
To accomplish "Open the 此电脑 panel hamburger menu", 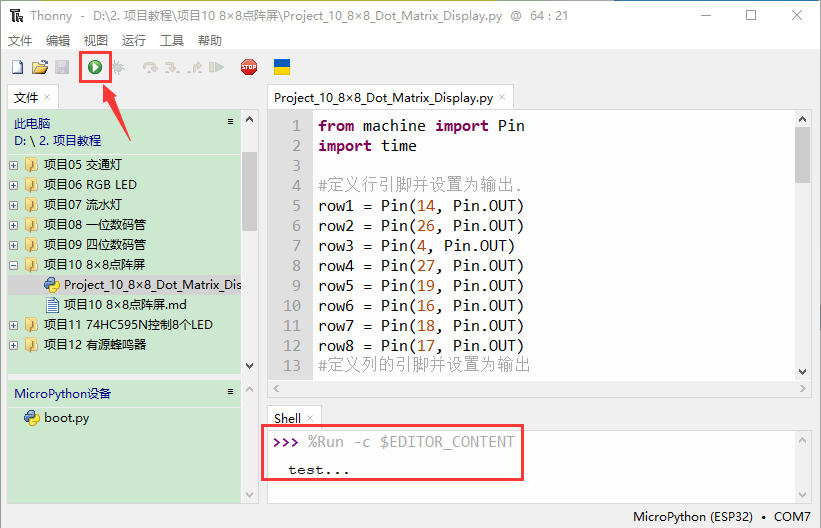I will (230, 122).
